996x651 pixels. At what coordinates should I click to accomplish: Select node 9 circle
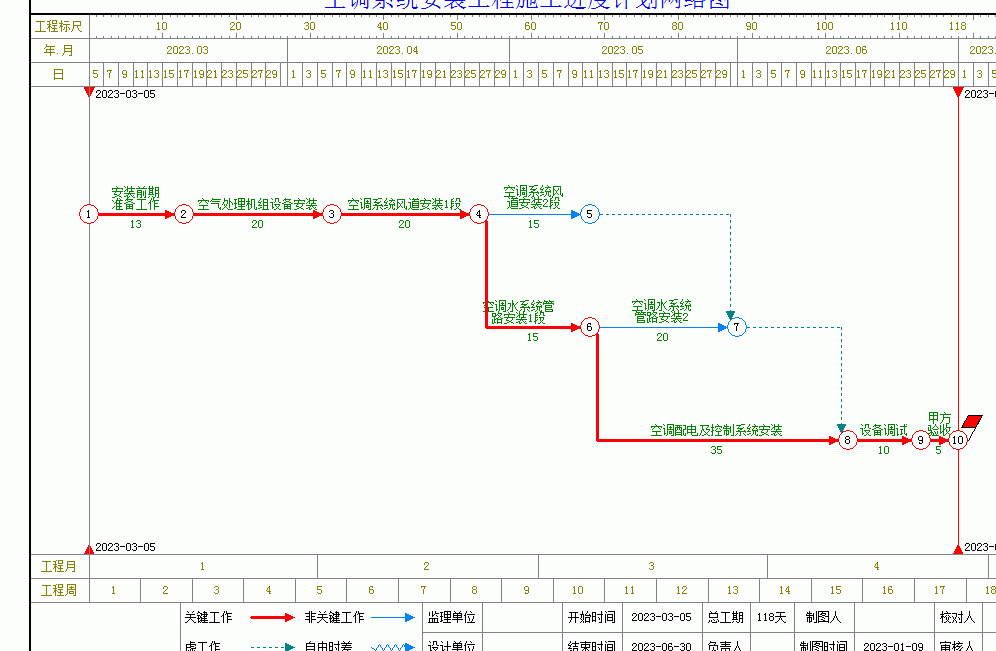920,440
